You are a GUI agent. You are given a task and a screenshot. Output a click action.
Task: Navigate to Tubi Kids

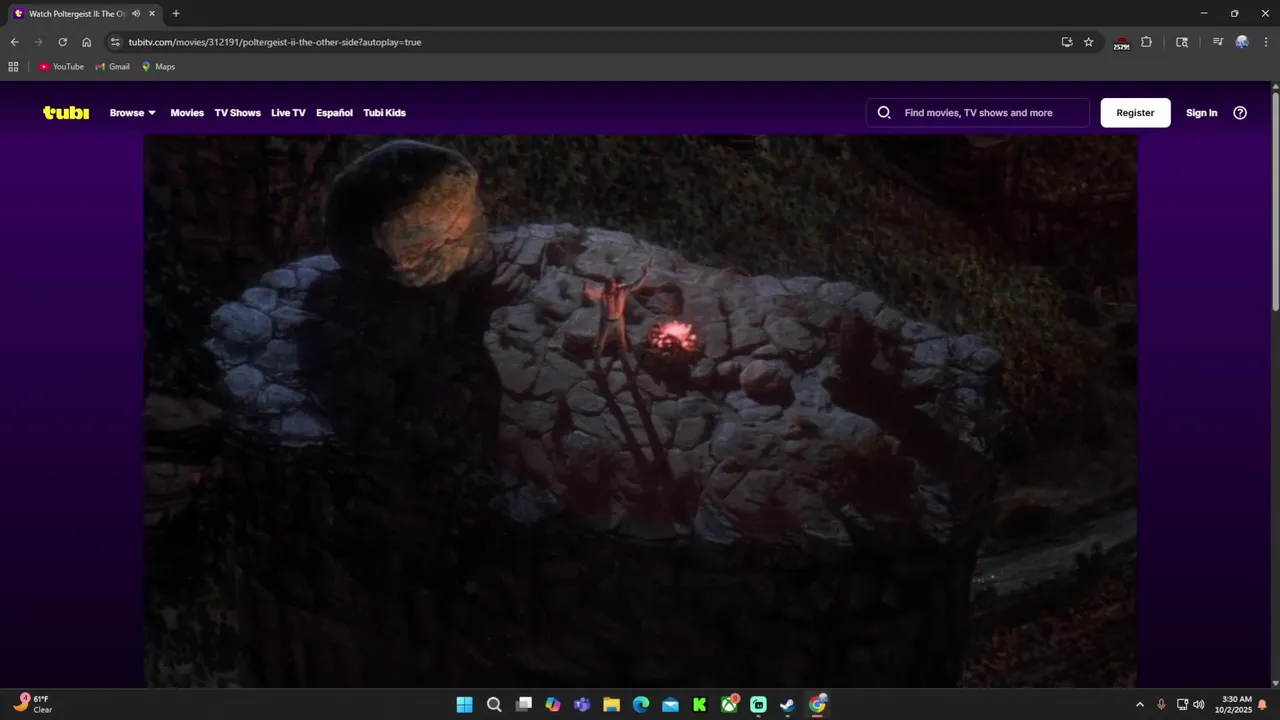click(x=384, y=113)
